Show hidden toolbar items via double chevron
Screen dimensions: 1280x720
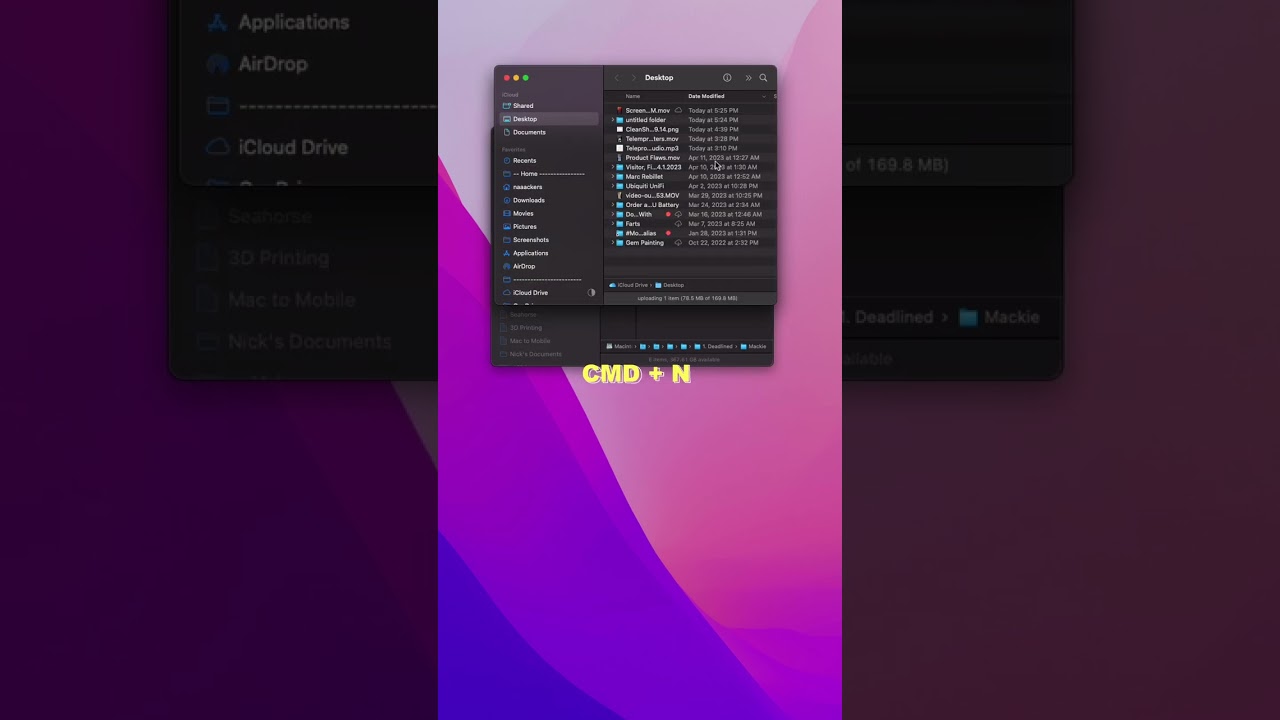coord(748,78)
